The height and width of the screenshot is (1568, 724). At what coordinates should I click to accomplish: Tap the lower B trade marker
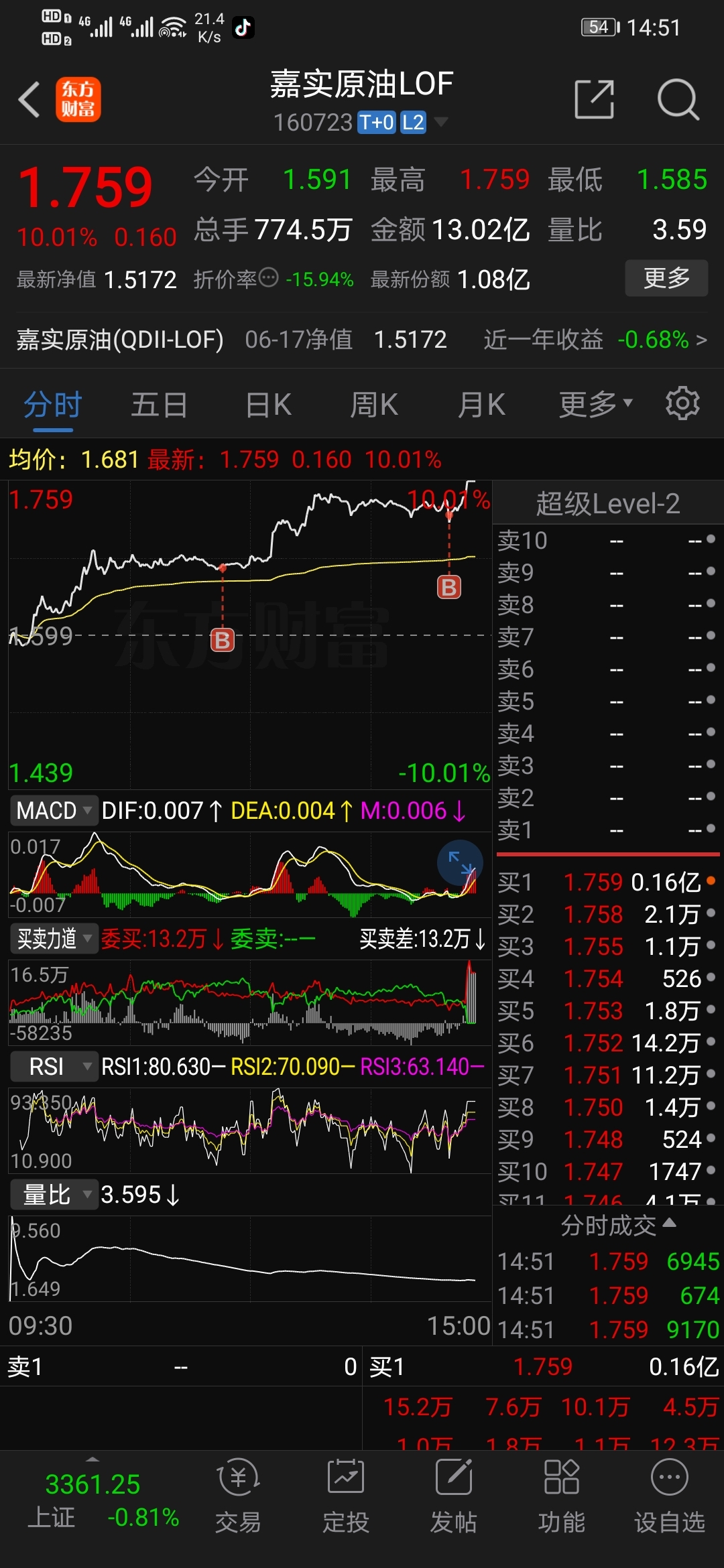(223, 640)
